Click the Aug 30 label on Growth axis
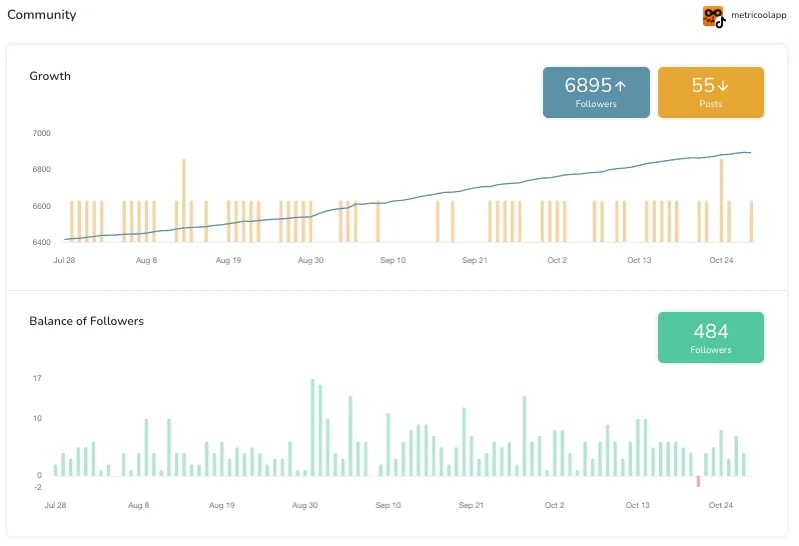 click(x=311, y=260)
